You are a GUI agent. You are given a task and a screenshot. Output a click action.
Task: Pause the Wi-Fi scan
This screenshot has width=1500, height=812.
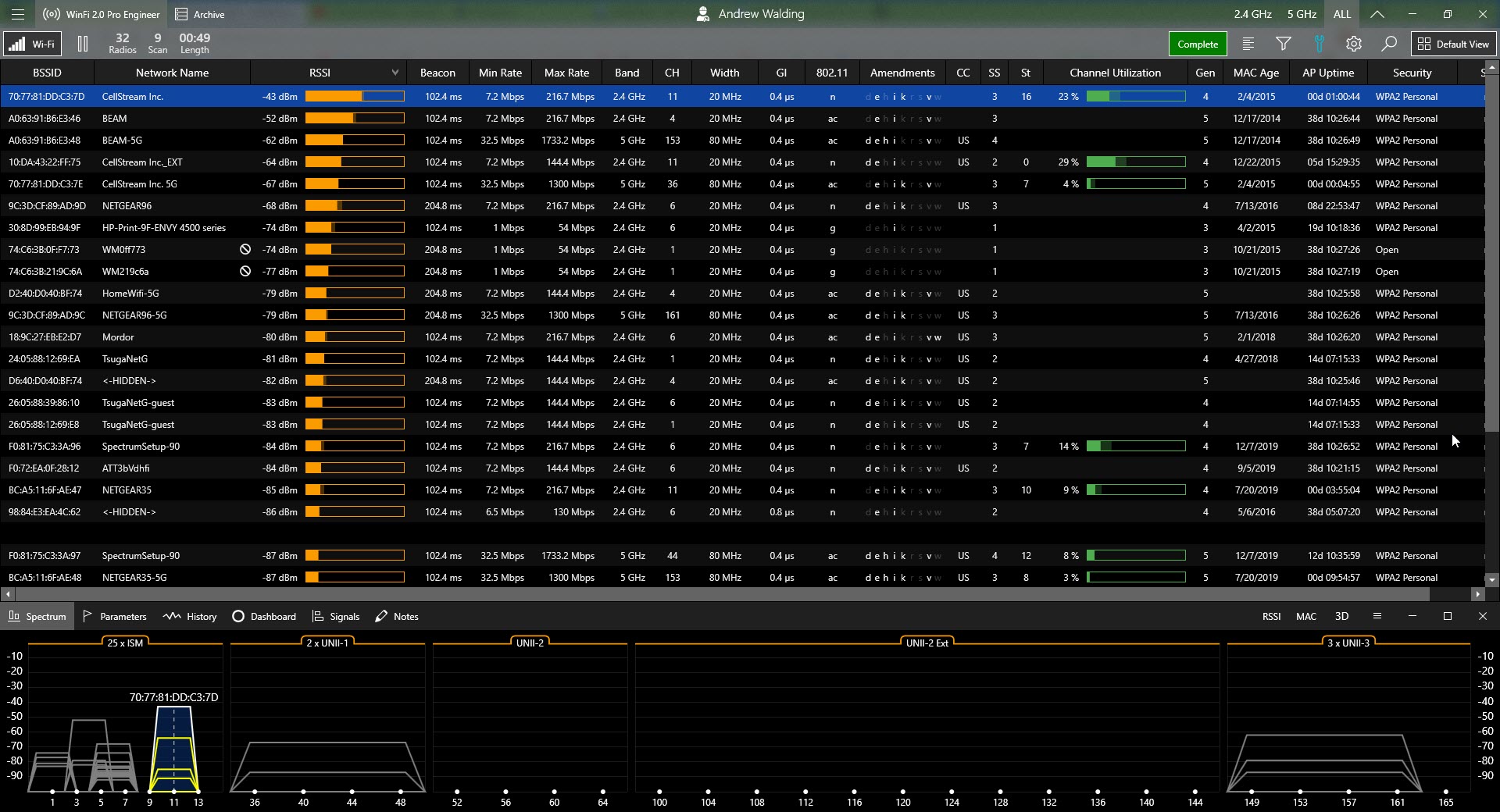click(83, 44)
